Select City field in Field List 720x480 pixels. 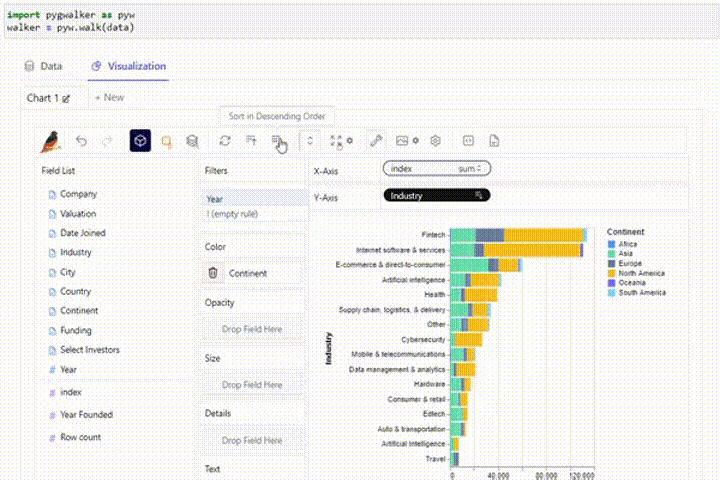pyautogui.click(x=67, y=272)
